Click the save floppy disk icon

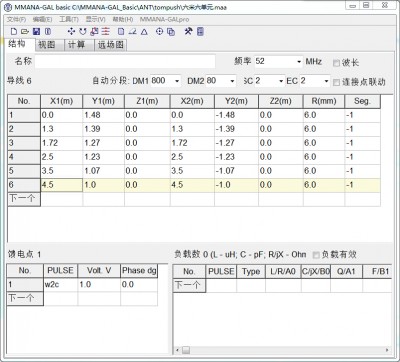pos(37,32)
